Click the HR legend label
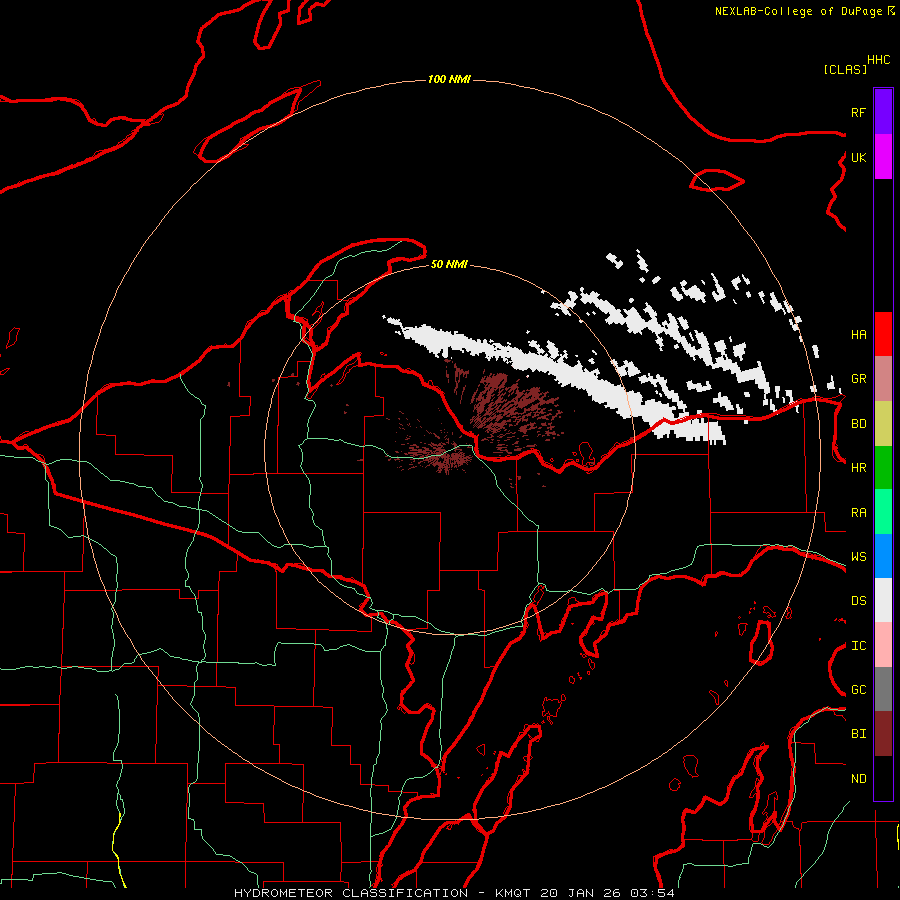This screenshot has width=900, height=900. tap(858, 468)
